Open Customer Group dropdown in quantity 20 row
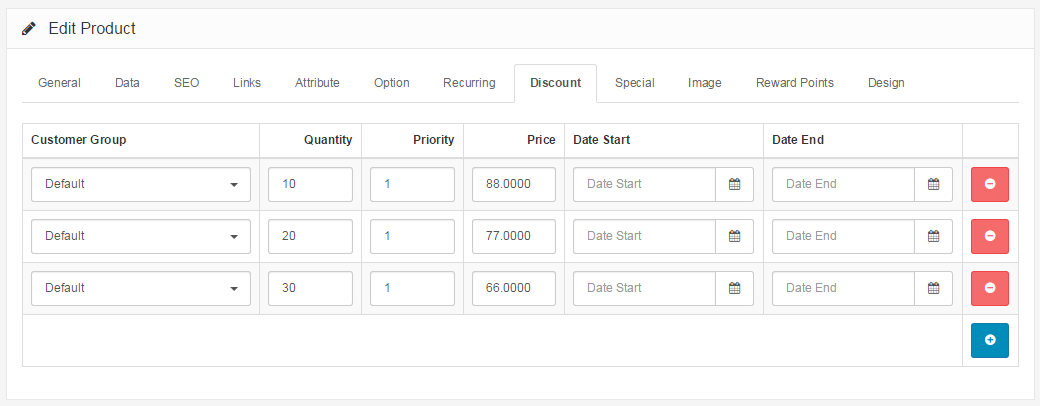The image size is (1040, 406). pyautogui.click(x=141, y=236)
